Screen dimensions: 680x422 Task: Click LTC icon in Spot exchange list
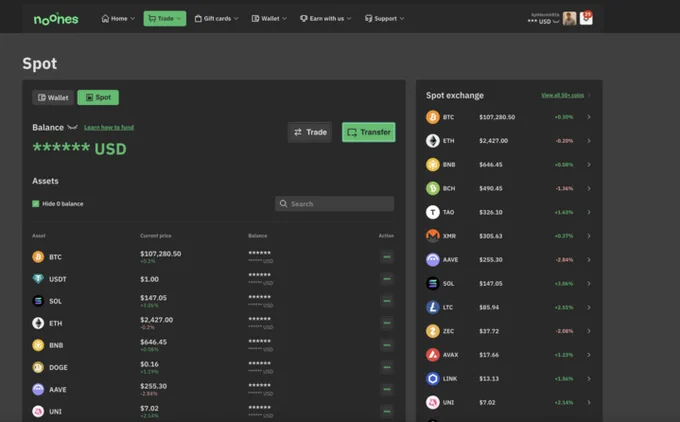point(432,308)
